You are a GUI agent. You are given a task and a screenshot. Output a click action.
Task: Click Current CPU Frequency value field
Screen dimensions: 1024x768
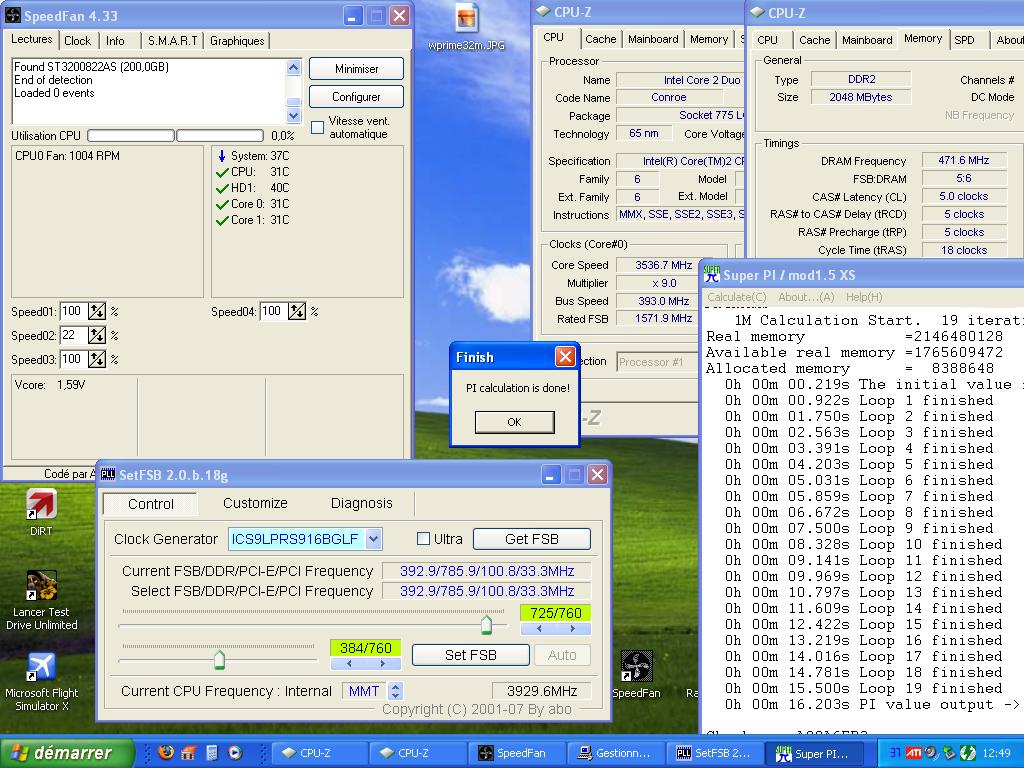coord(541,691)
